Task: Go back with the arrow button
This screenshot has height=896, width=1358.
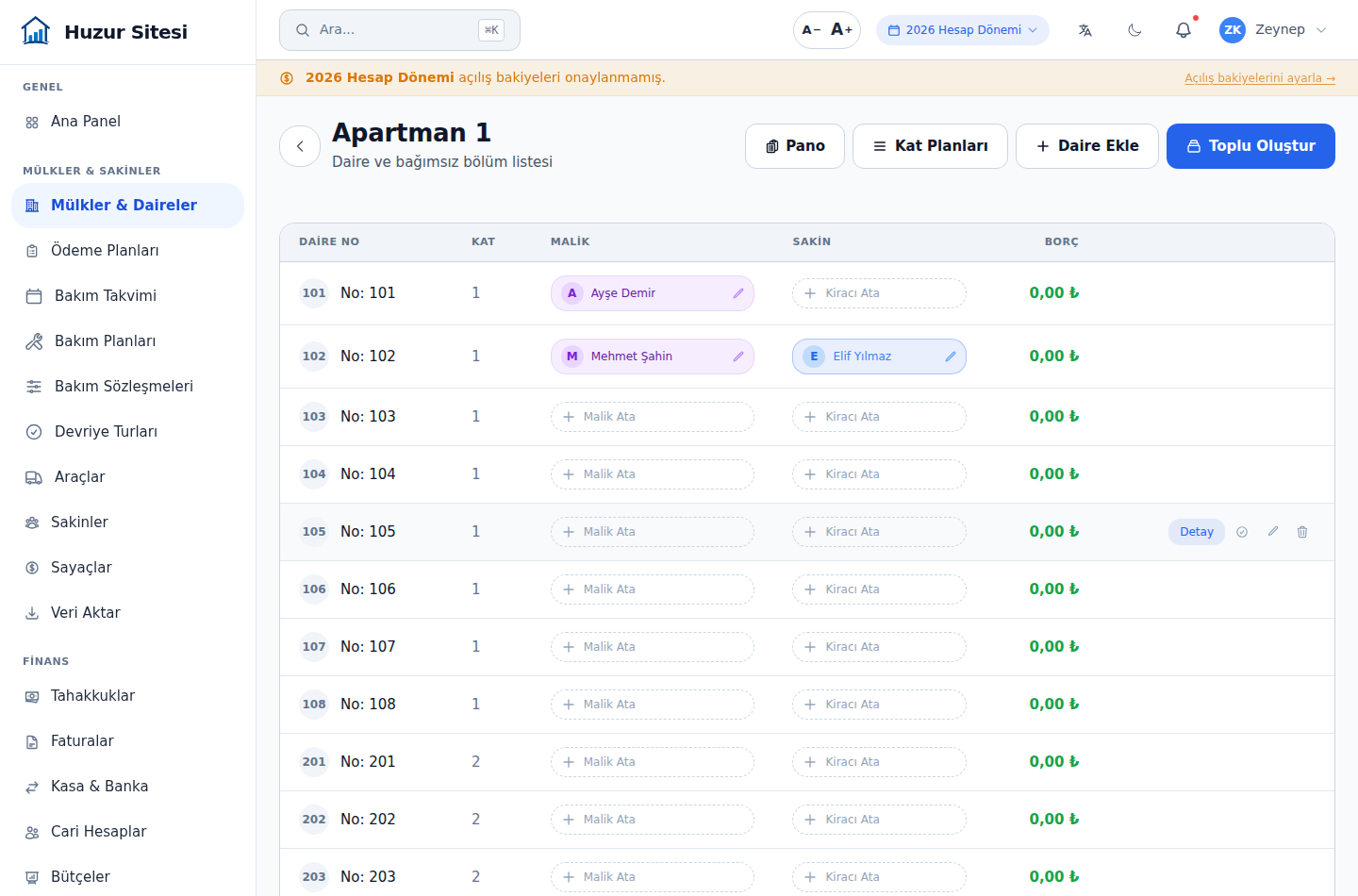Action: pyautogui.click(x=300, y=146)
